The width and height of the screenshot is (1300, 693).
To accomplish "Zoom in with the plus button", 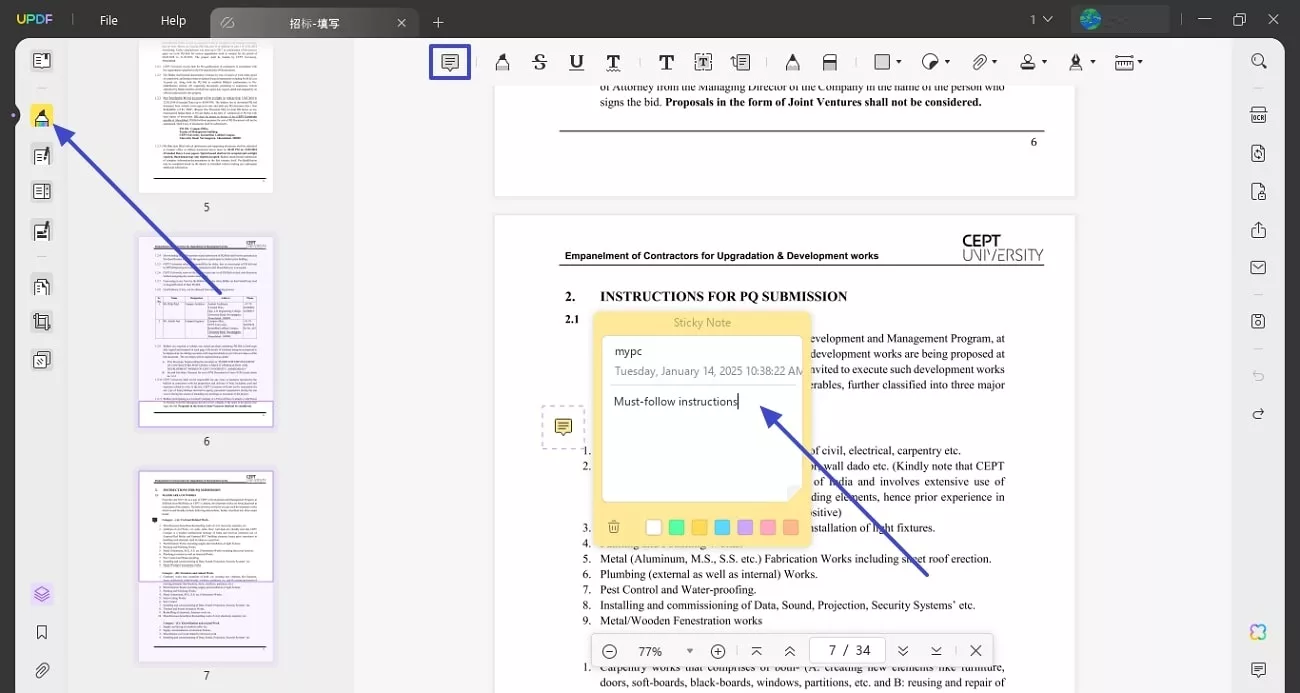I will [718, 651].
